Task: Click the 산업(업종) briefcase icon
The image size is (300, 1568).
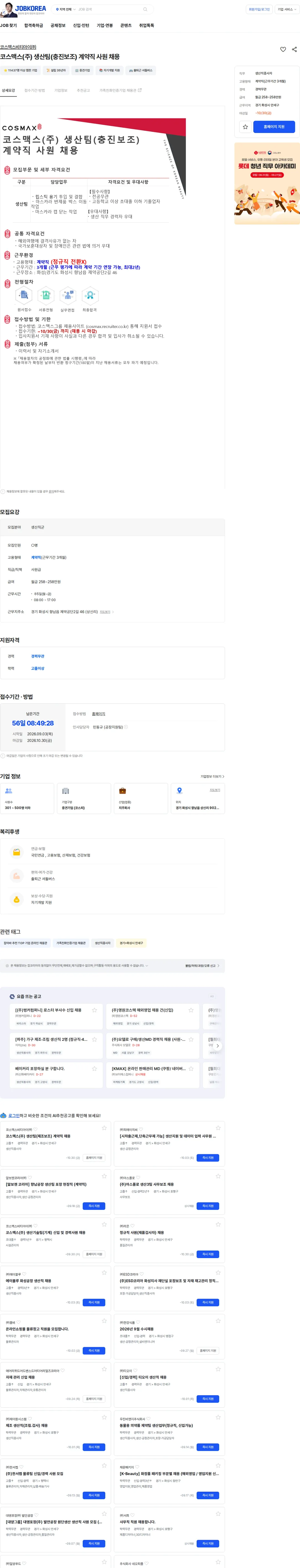Action: pyautogui.click(x=122, y=791)
